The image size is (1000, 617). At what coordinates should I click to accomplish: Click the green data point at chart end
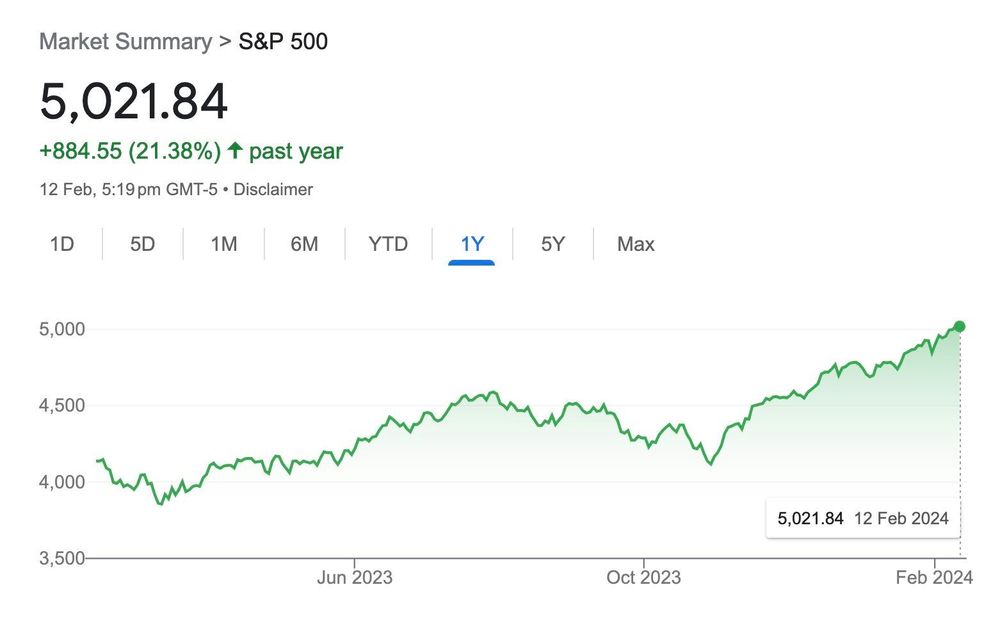click(959, 325)
